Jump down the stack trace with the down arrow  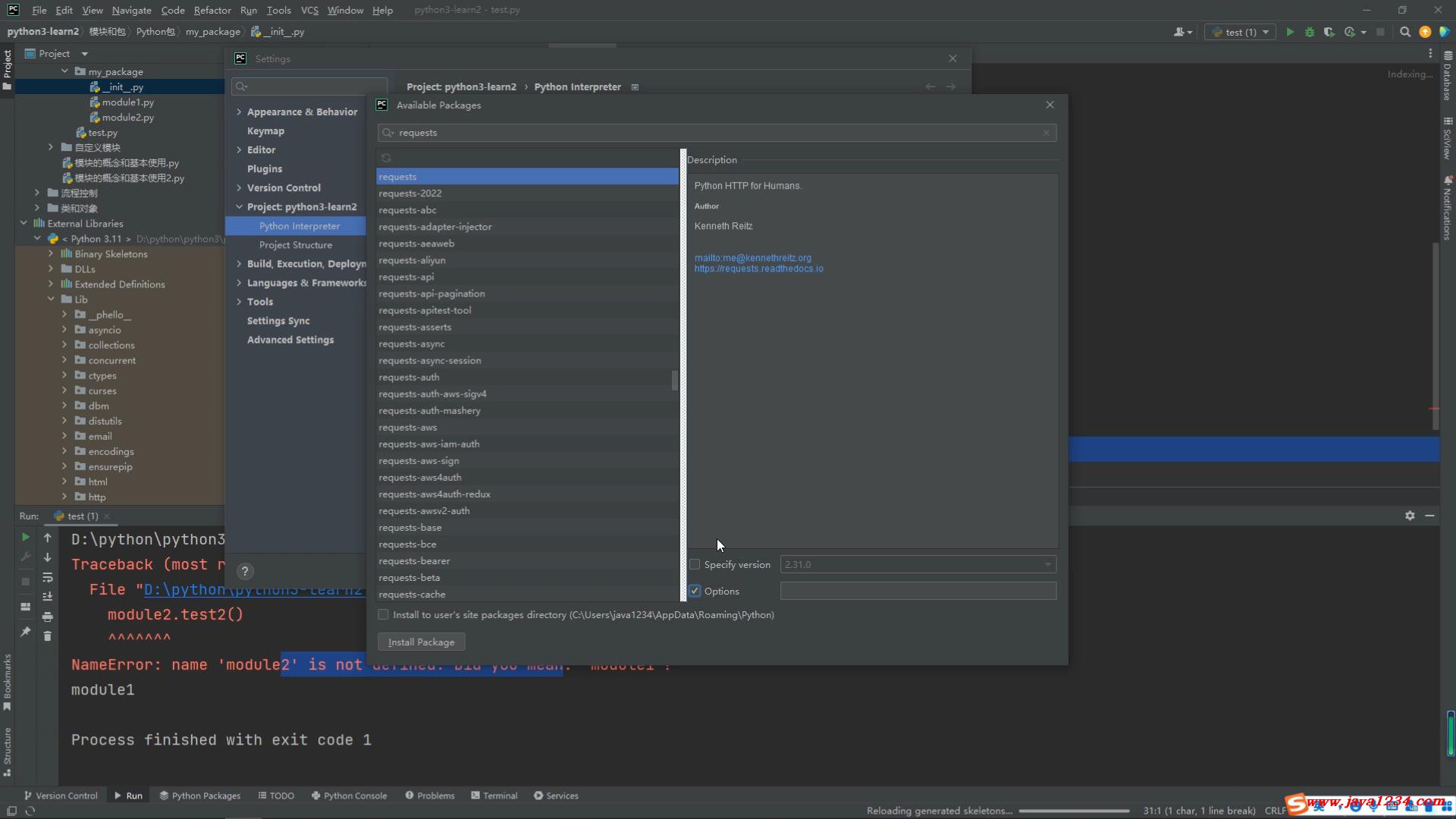47,557
